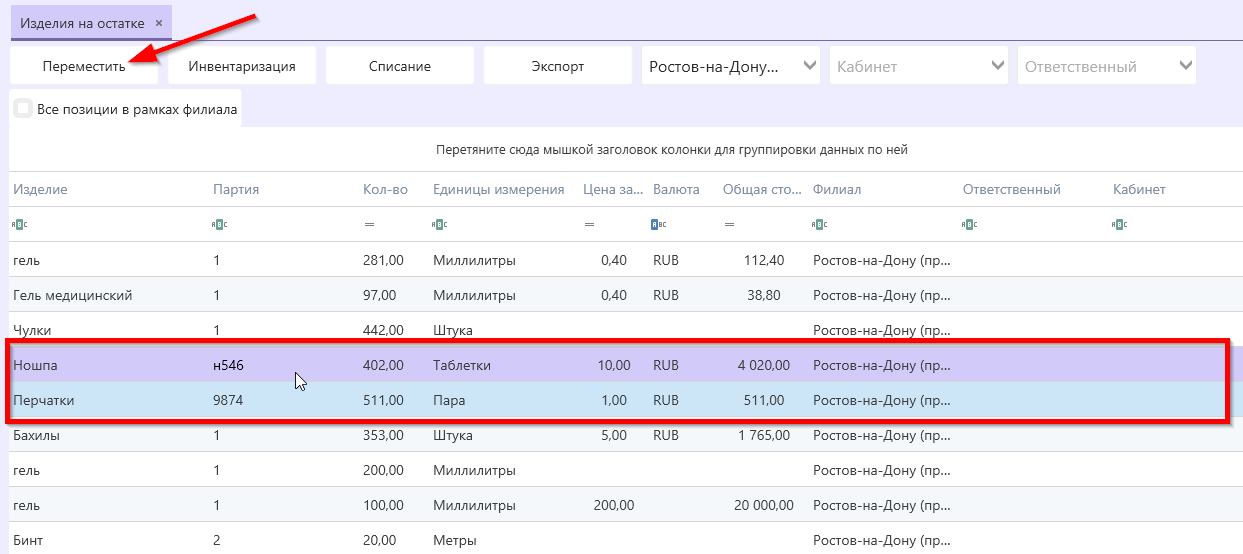Click the Переместить button
This screenshot has width=1243, height=554.
point(84,66)
